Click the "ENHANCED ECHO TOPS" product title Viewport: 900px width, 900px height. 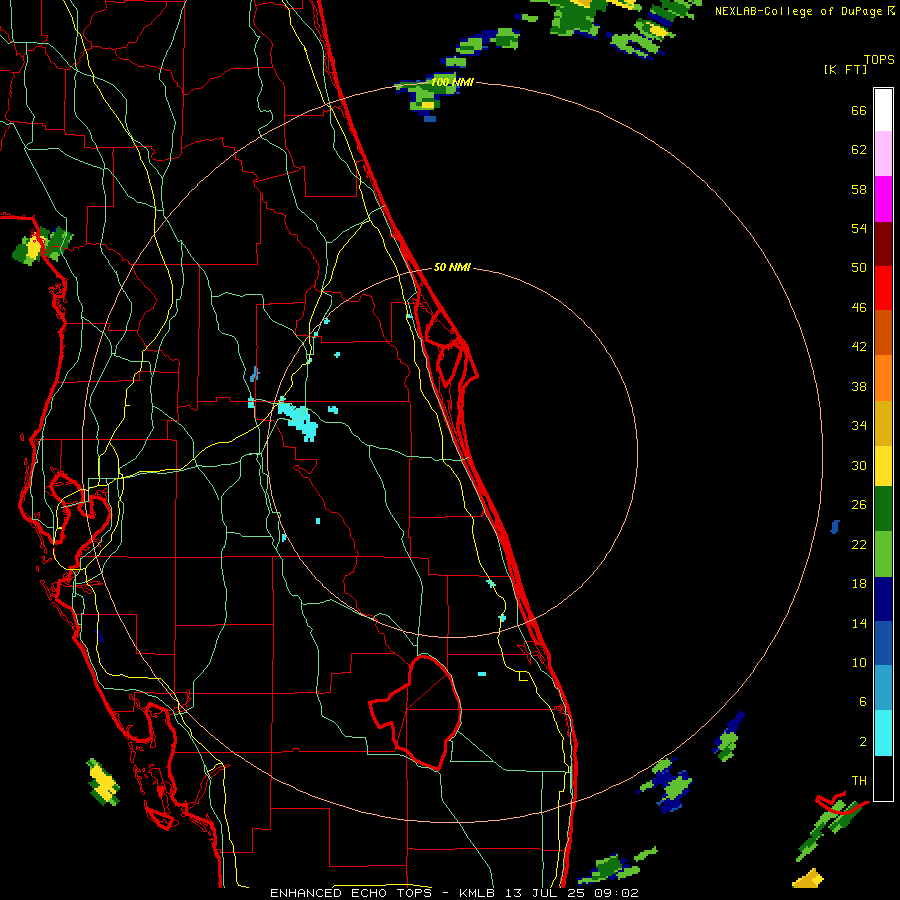click(x=351, y=893)
